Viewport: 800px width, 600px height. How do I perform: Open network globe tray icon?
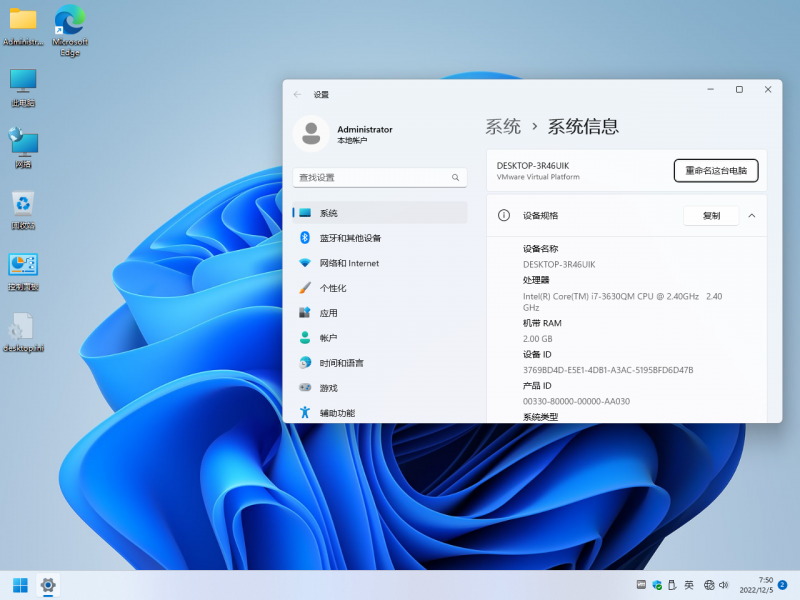click(x=709, y=585)
